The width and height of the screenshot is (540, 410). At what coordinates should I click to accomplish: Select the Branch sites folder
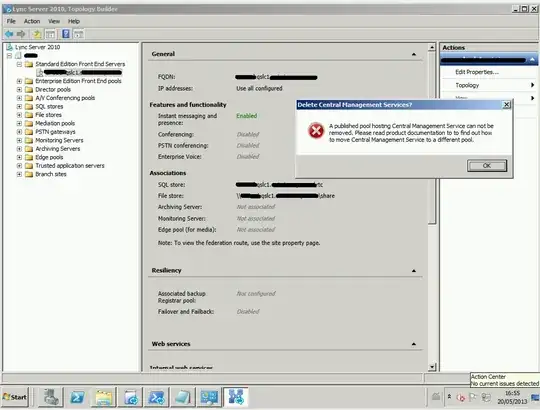[51, 174]
